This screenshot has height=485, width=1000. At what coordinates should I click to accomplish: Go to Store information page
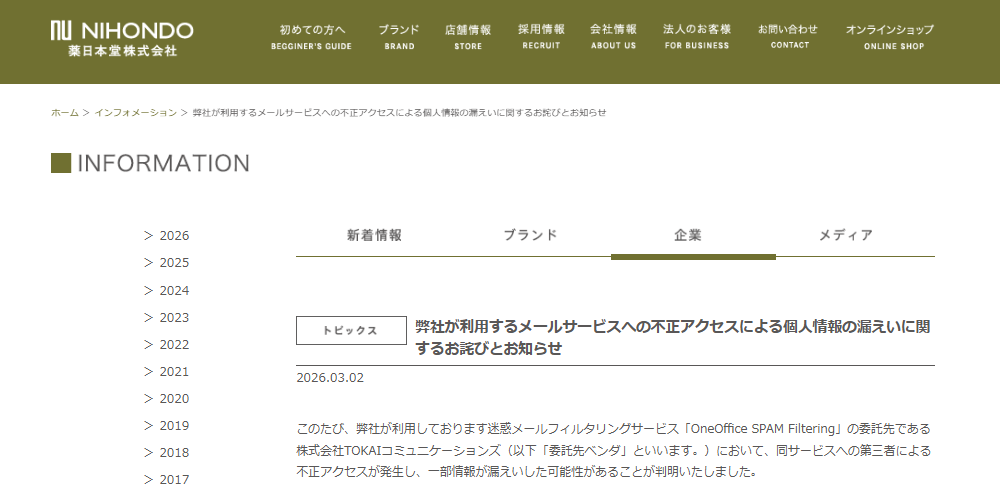(x=468, y=37)
